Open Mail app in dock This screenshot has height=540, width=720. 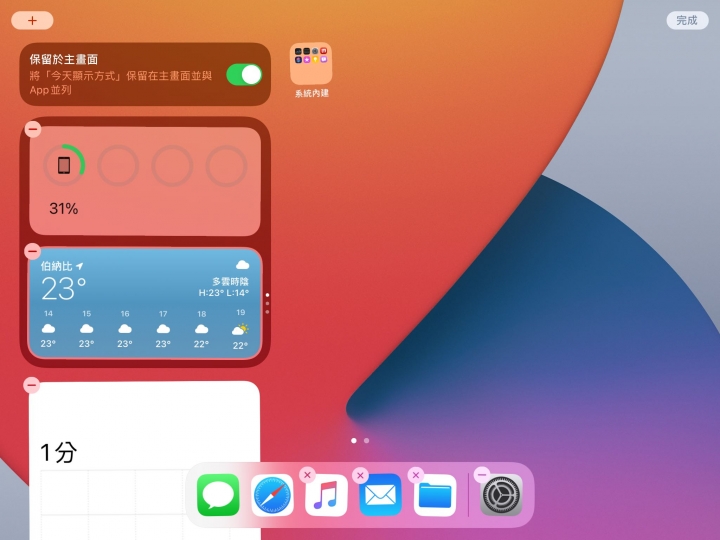click(x=381, y=495)
